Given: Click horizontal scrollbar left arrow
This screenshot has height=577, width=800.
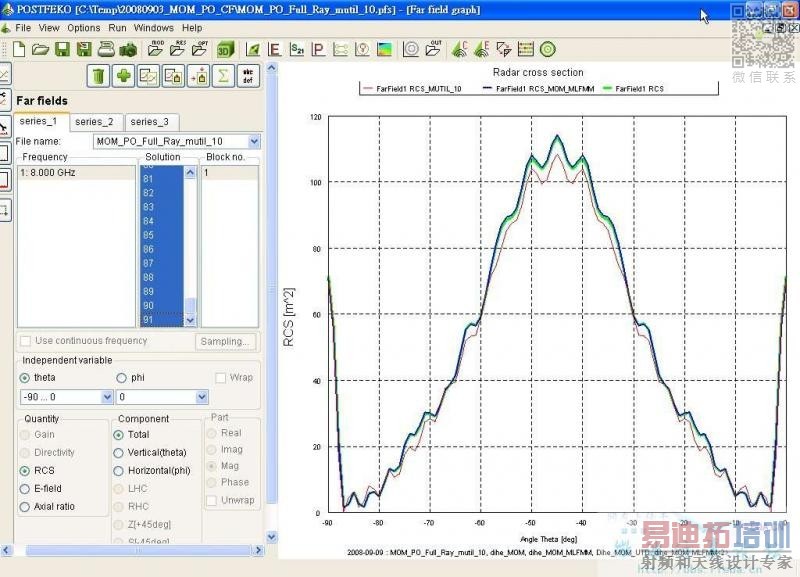Looking at the screenshot, I should (x=6, y=550).
